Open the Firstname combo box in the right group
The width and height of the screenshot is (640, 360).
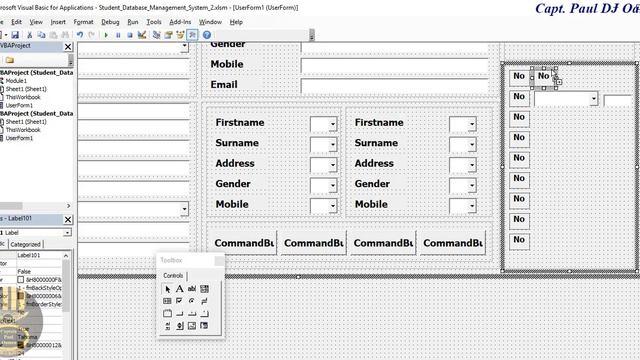pos(472,124)
